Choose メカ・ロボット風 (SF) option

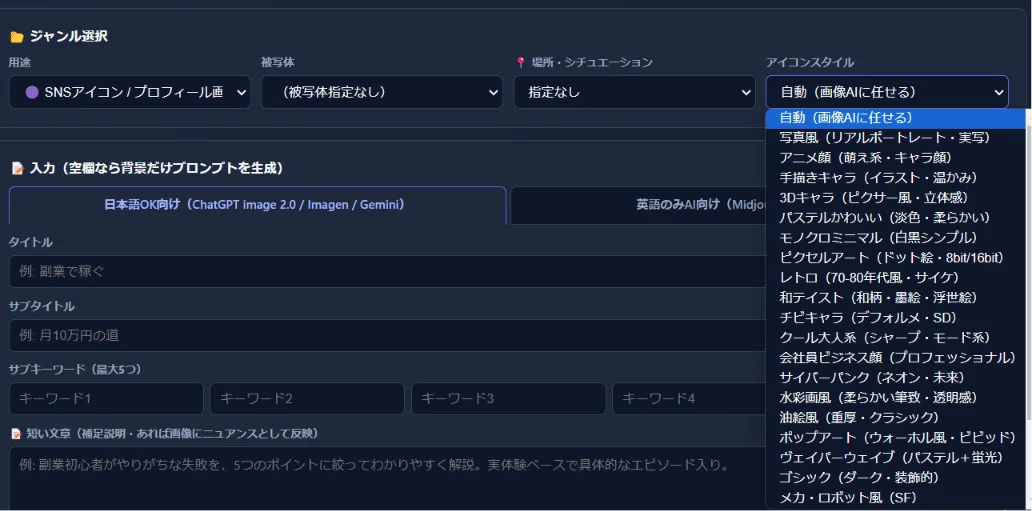pos(895,497)
